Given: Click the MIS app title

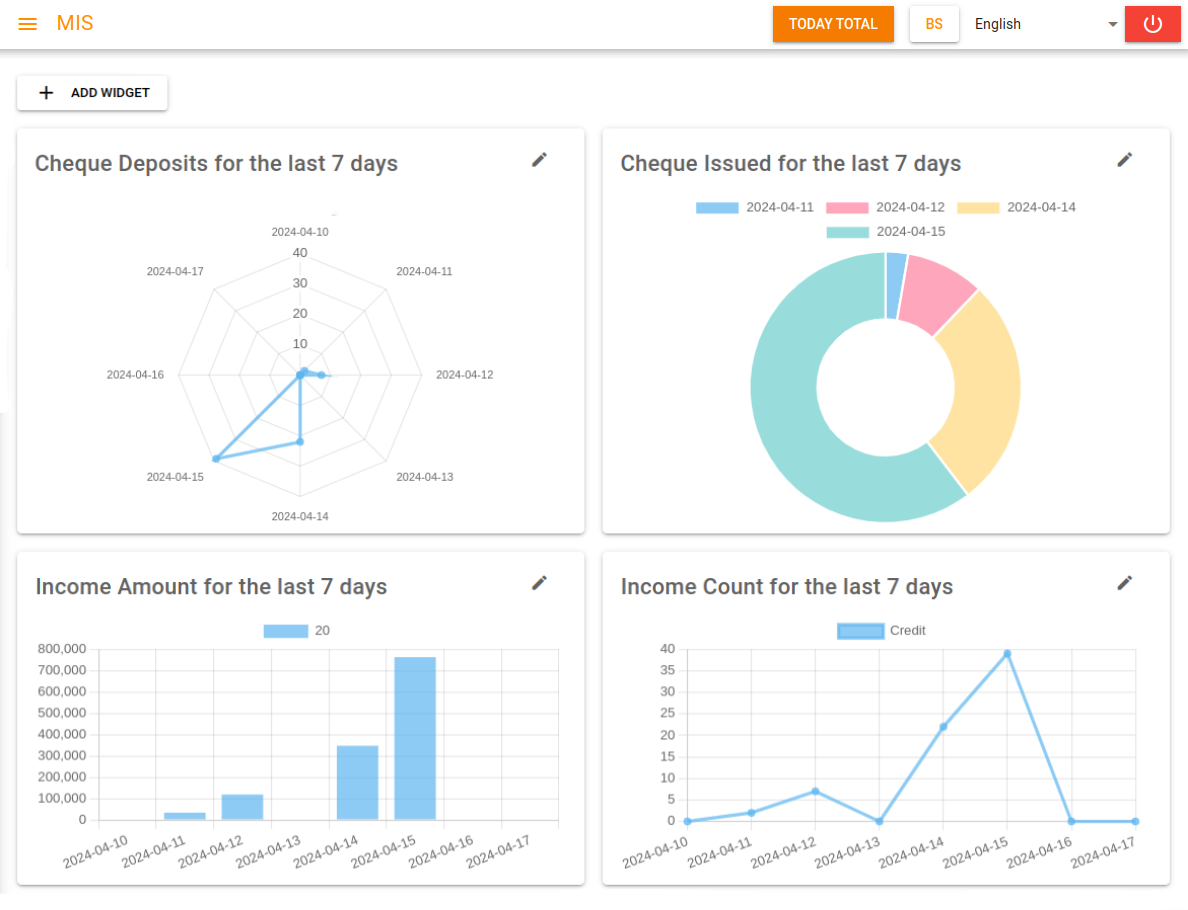Looking at the screenshot, I should pos(75,23).
